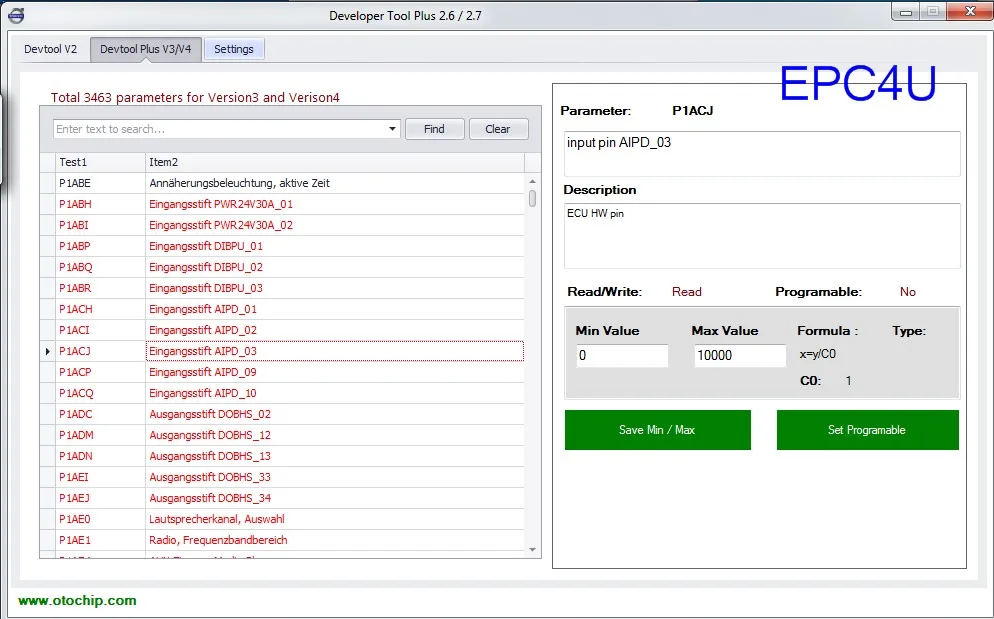The height and width of the screenshot is (619, 994).
Task: Select 'Eingangsstift AIPD_09' cell
Action: pos(335,372)
